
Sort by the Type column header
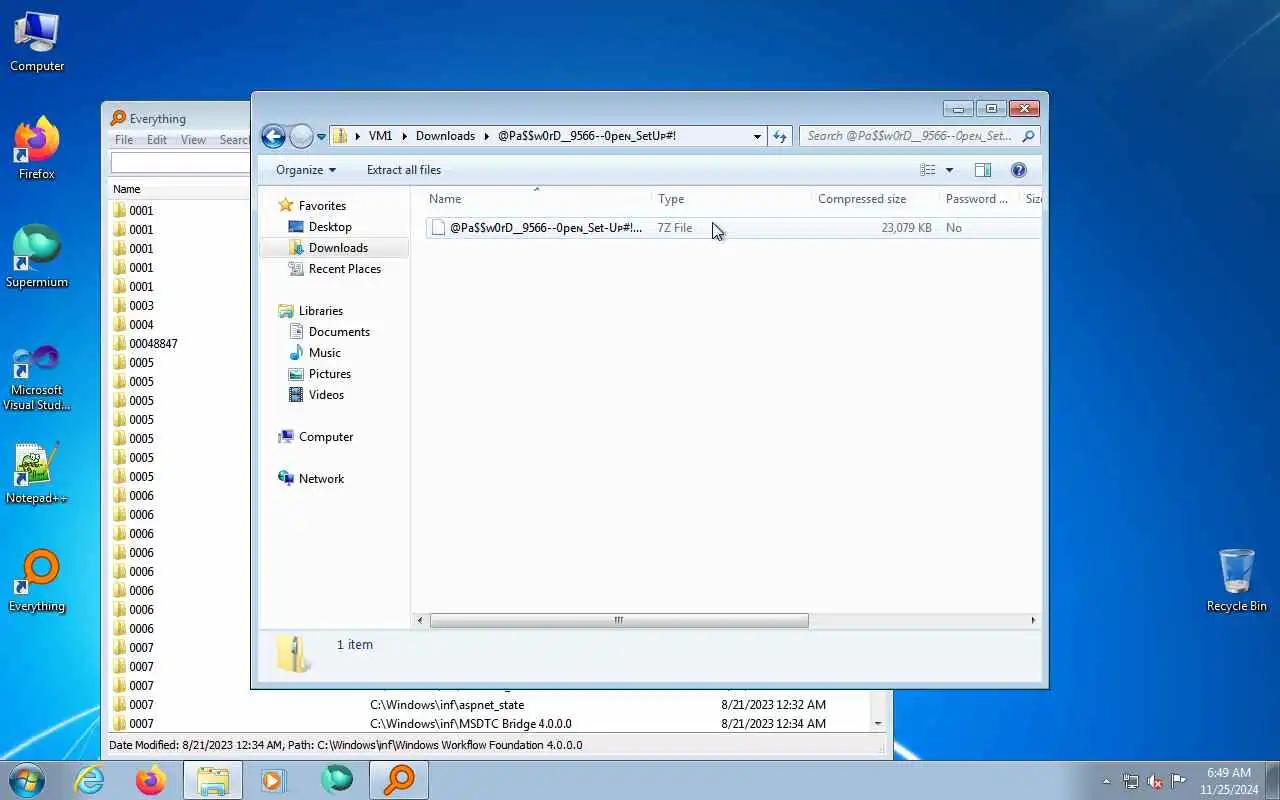click(731, 199)
